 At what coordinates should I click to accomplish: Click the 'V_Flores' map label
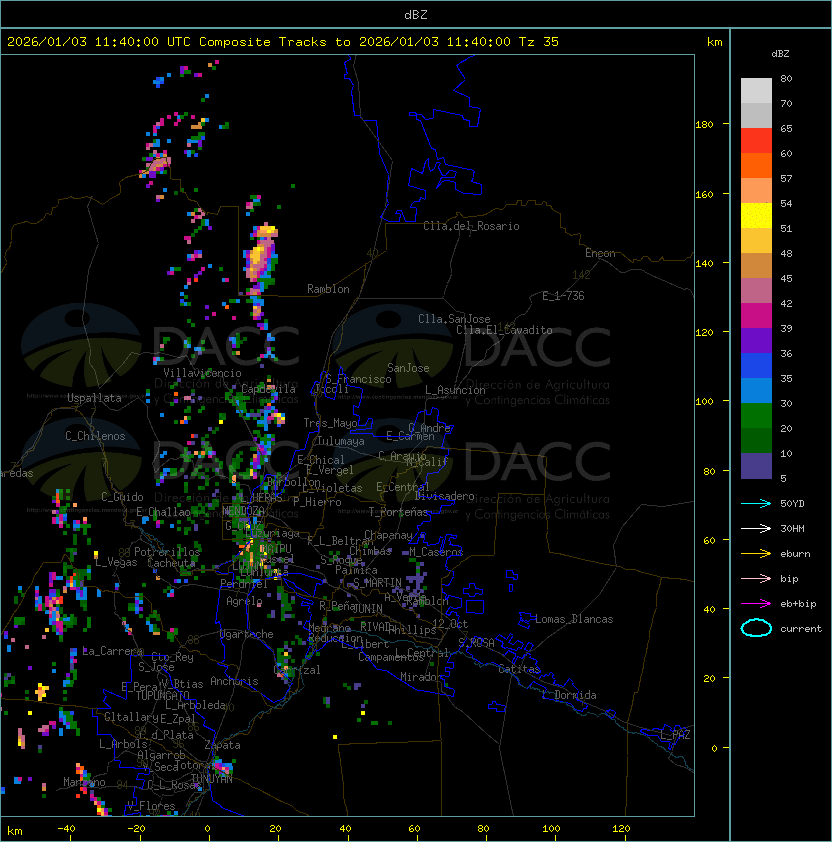(151, 806)
